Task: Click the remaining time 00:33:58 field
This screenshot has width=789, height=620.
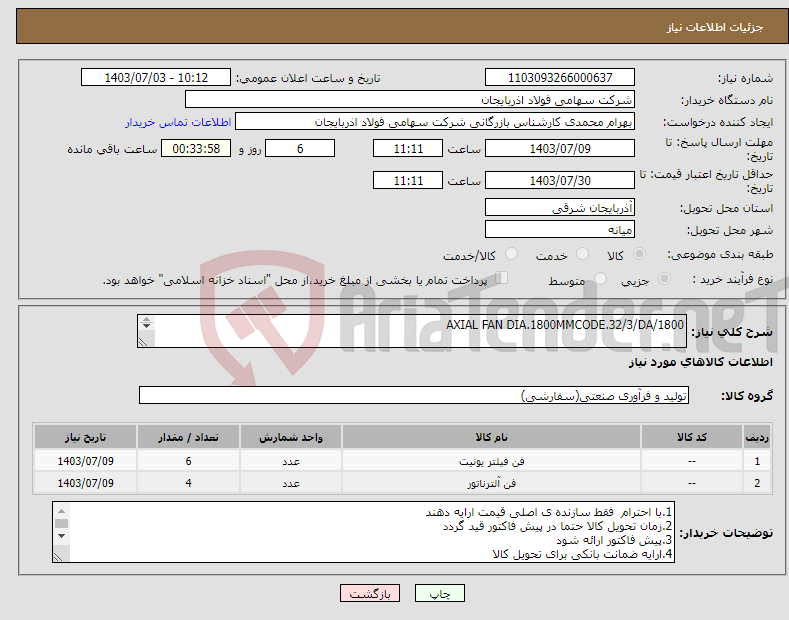Action: pos(196,148)
